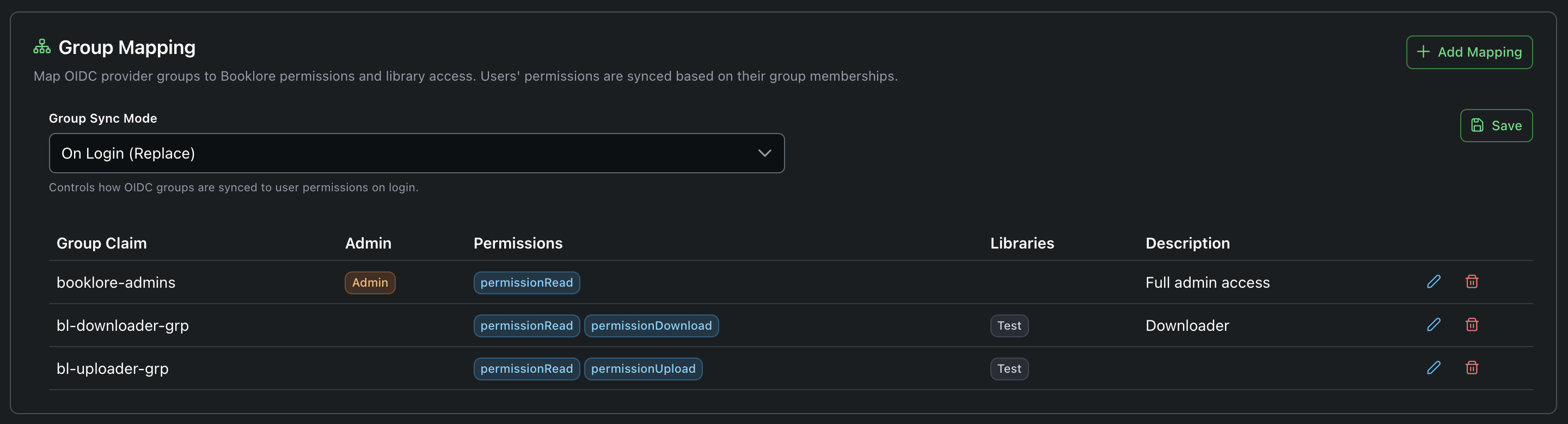Screen dimensions: 1568x424
Task: Click Test library tag in bl-downloader-grp row
Action: click(1009, 326)
